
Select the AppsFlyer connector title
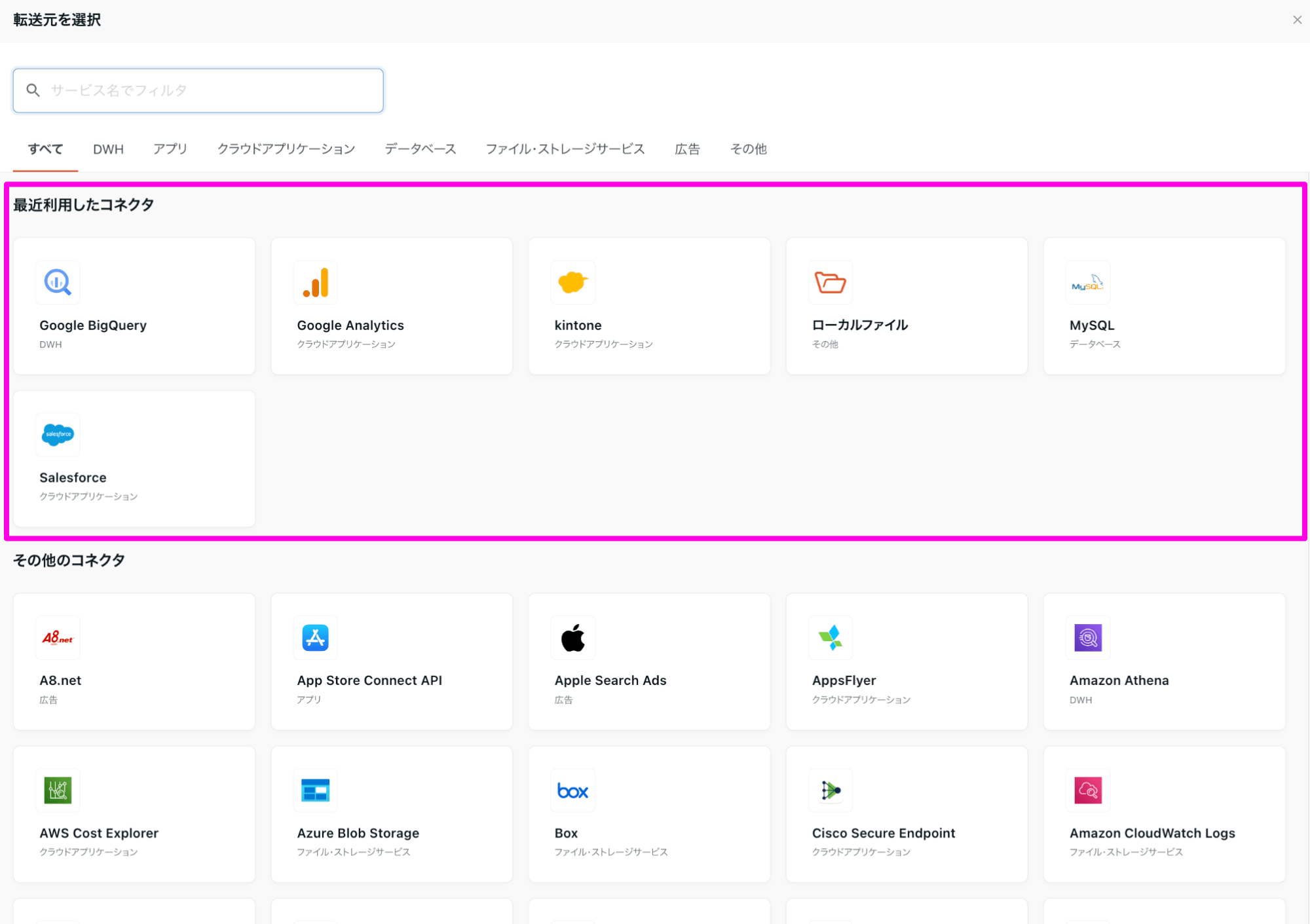click(x=844, y=680)
